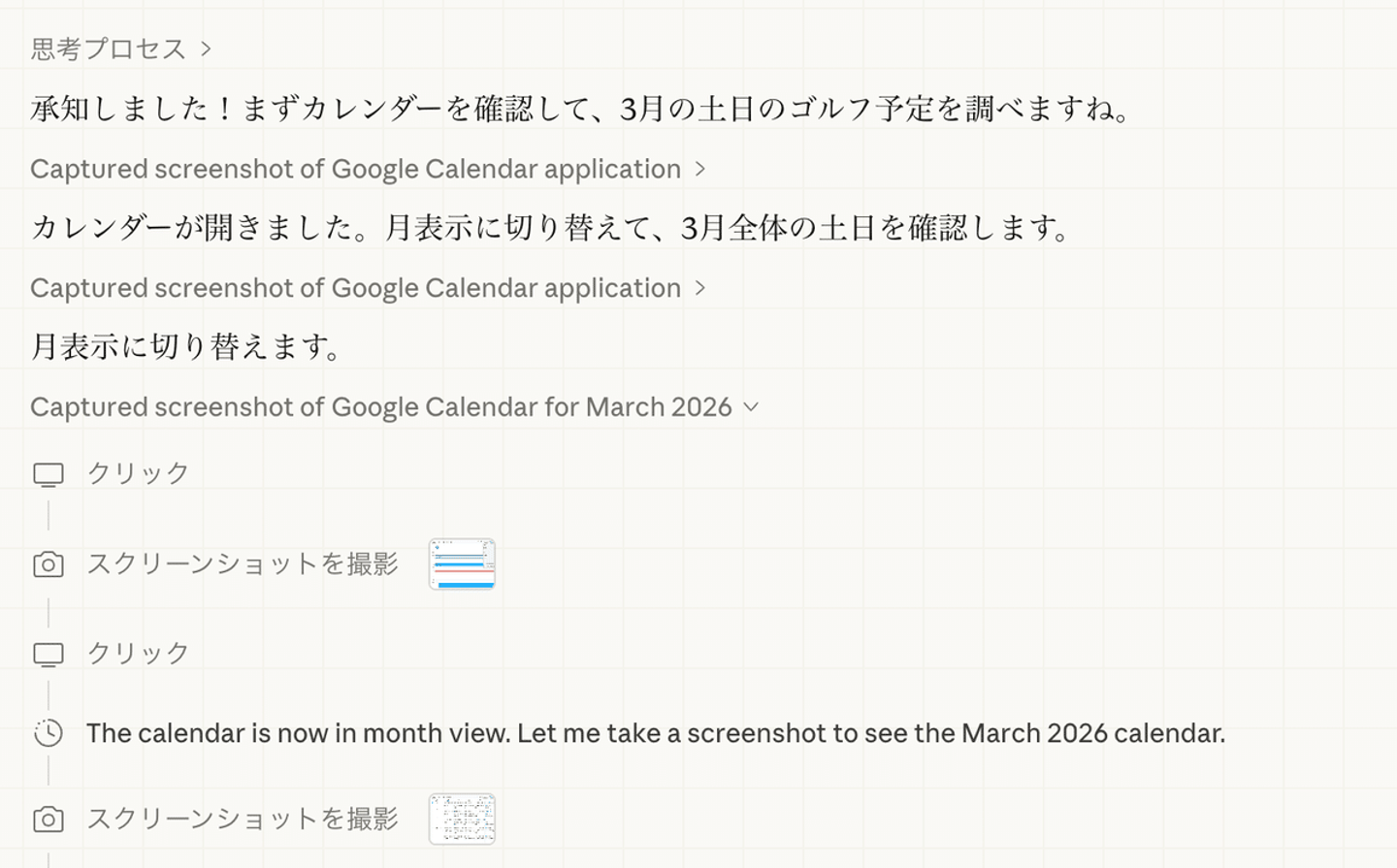Open the month-grid calendar screenshot thumbnail
Image resolution: width=1397 pixels, height=868 pixels.
pos(462,819)
